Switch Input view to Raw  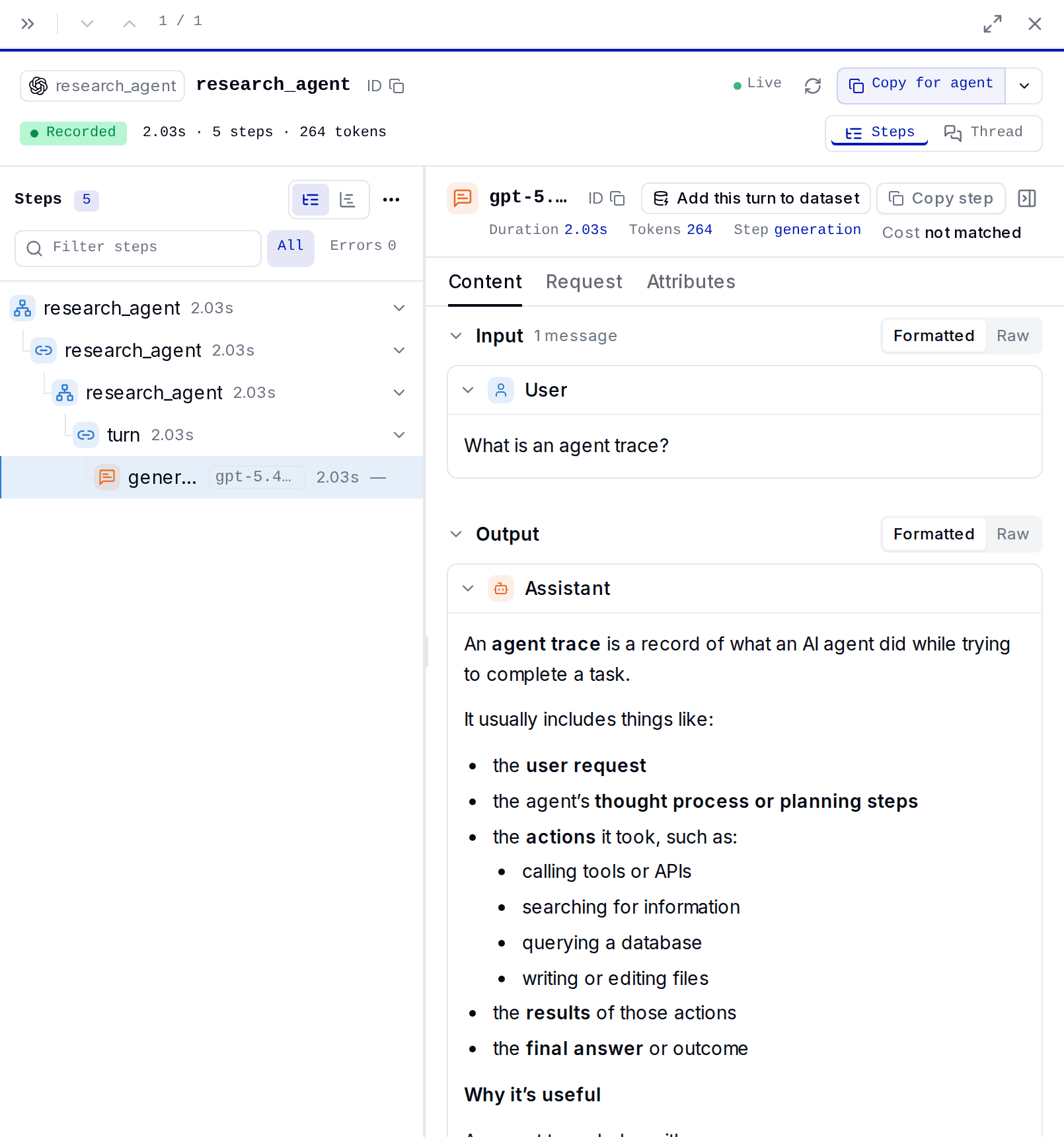1012,336
